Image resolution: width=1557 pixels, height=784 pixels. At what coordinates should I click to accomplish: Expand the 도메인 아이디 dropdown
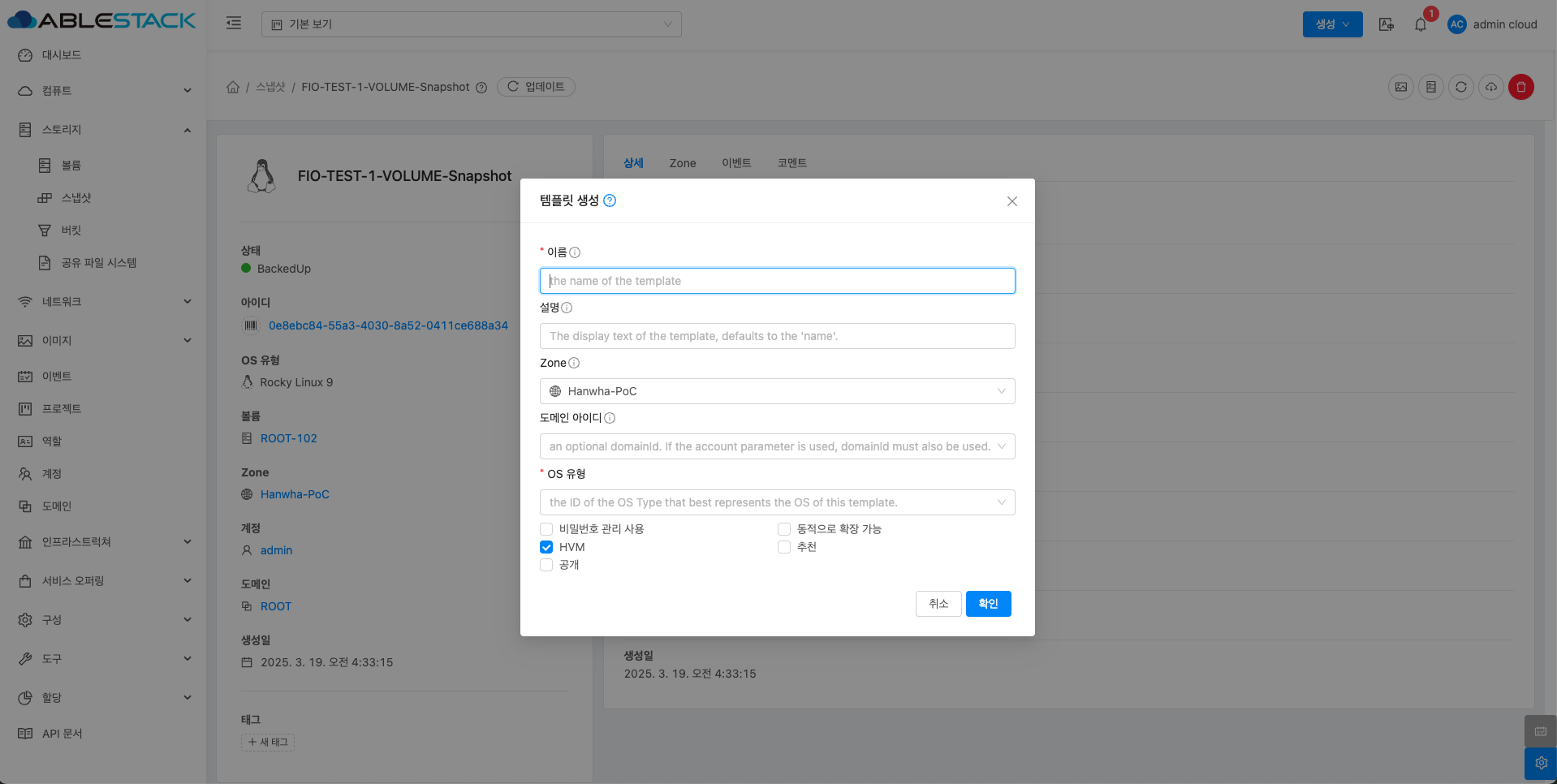coord(777,446)
